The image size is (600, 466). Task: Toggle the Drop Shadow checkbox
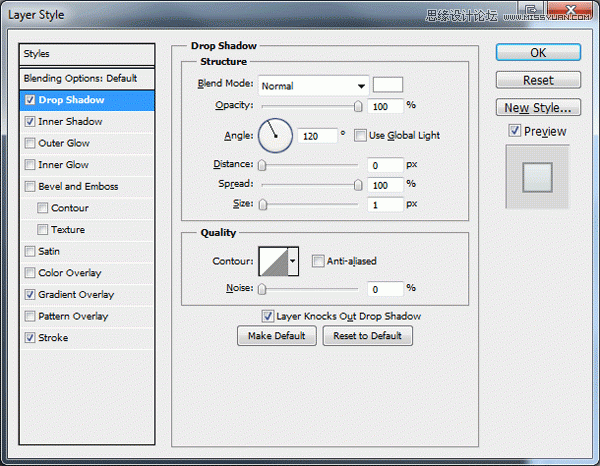coord(30,100)
